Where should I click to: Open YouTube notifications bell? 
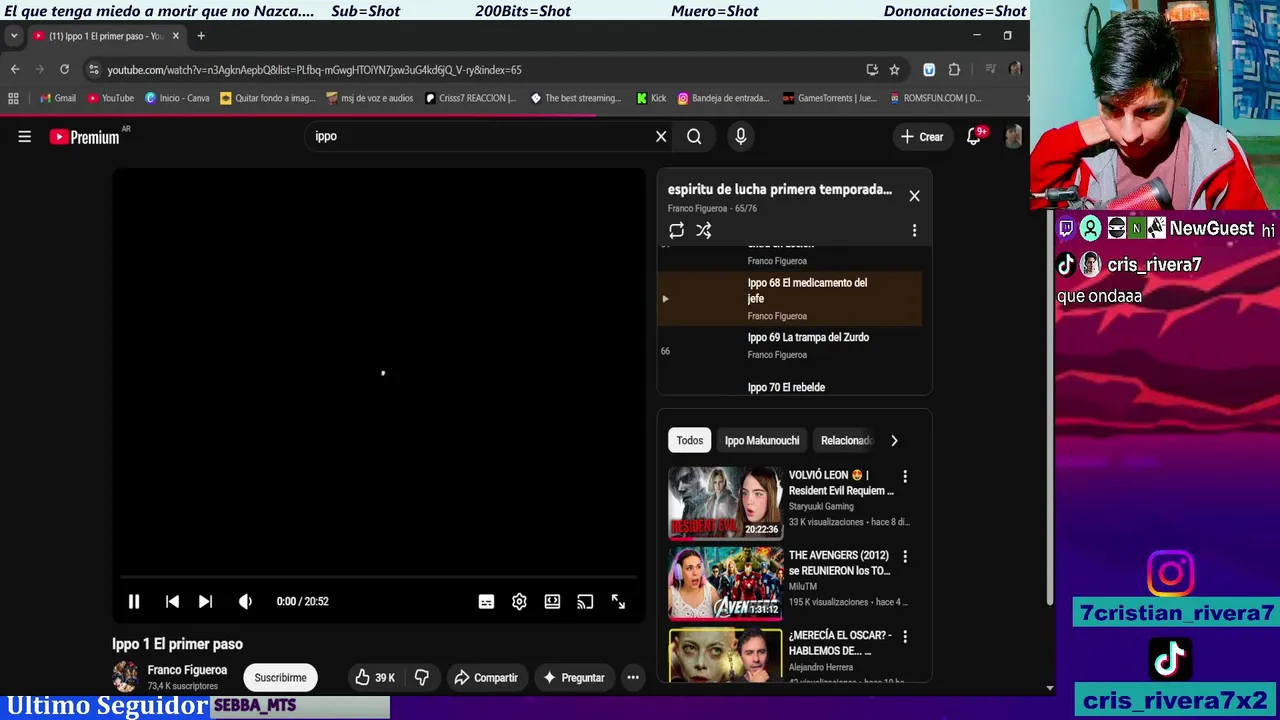coord(974,137)
